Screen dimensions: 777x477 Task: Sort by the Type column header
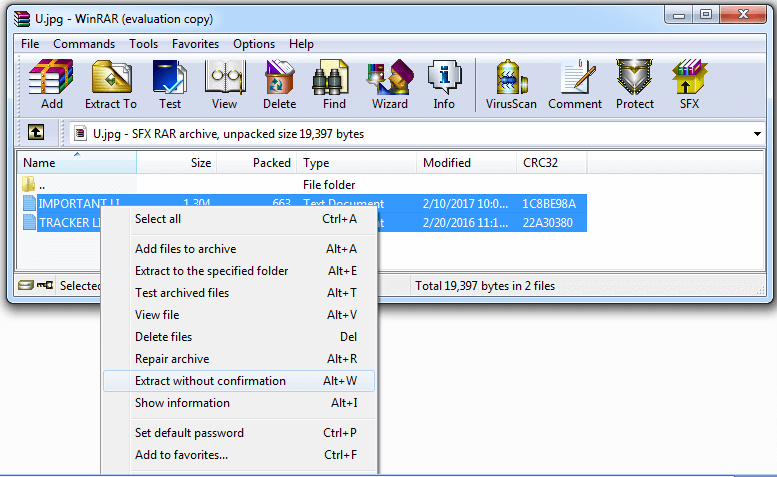pos(356,162)
